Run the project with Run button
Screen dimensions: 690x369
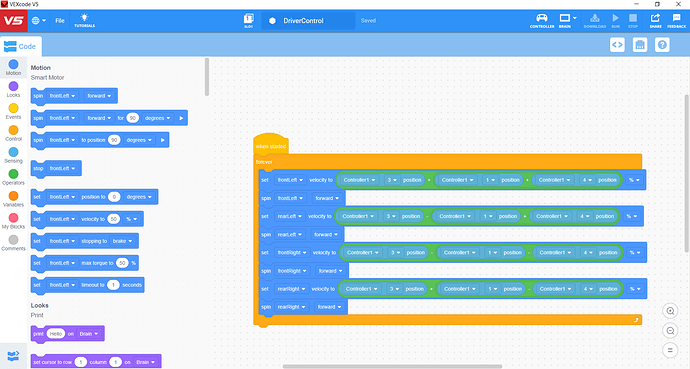[x=616, y=21]
